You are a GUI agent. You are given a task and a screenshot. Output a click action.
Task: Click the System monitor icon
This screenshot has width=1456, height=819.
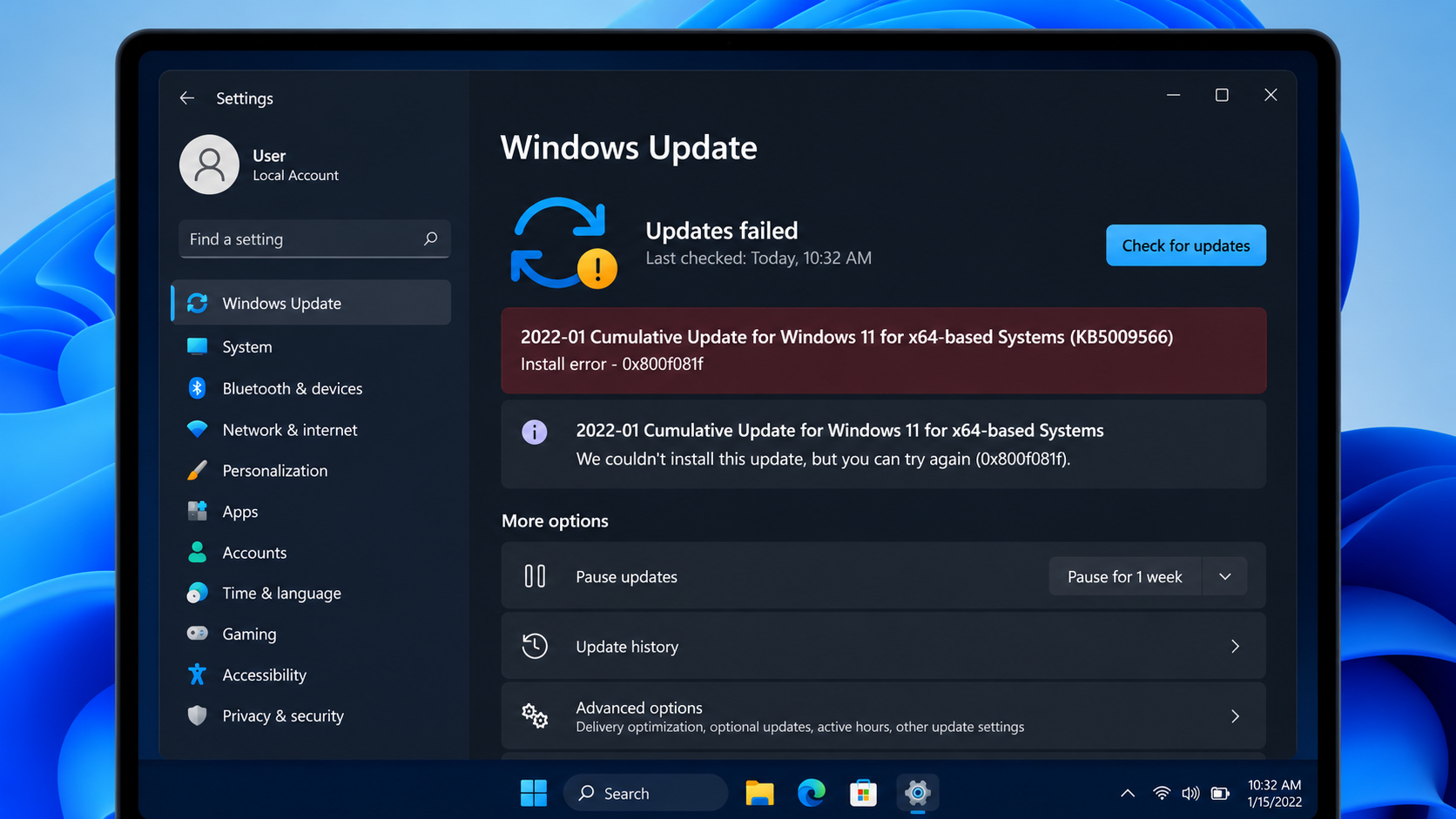tap(198, 346)
